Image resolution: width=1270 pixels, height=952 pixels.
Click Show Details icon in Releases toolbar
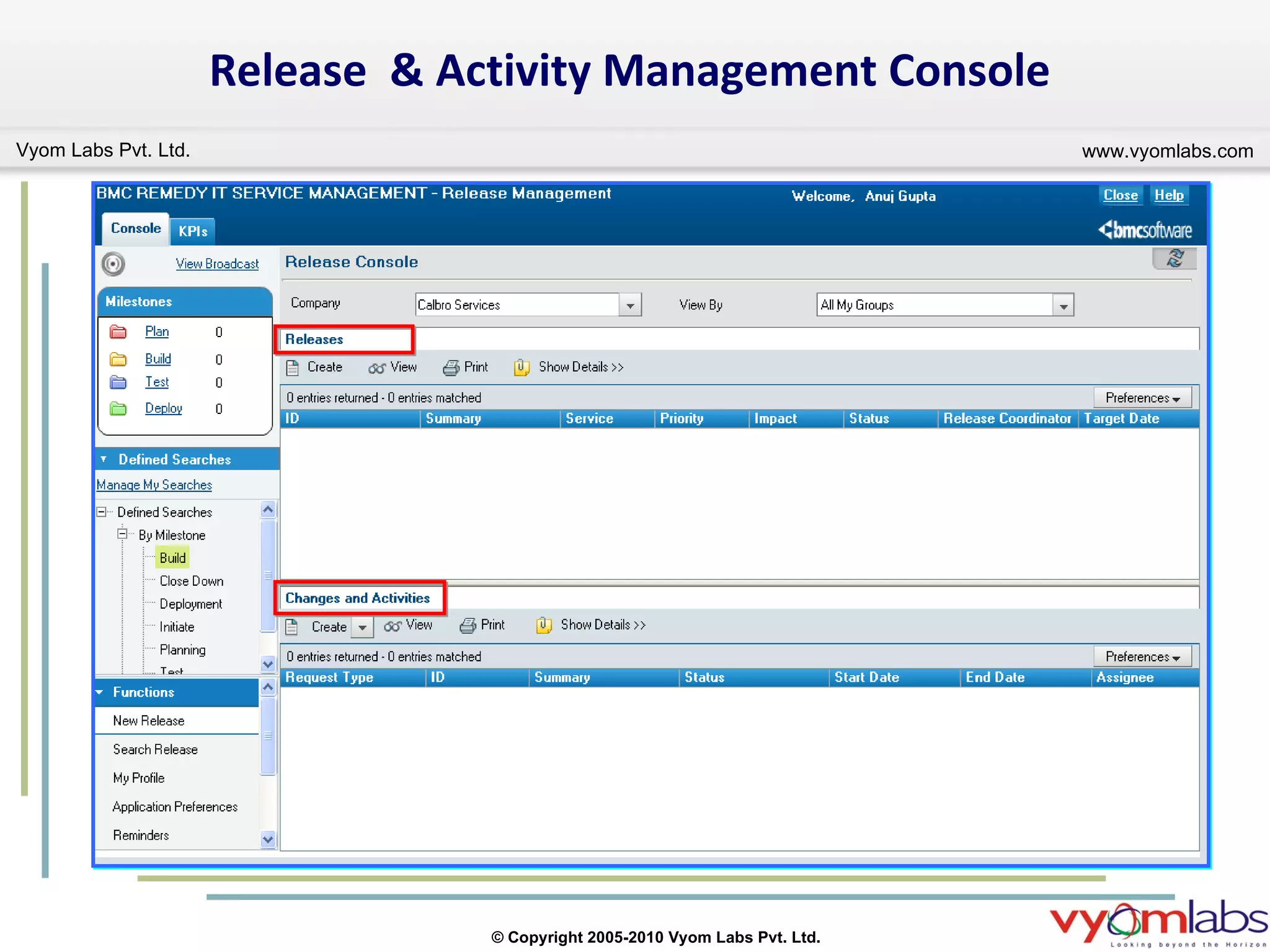pos(522,368)
